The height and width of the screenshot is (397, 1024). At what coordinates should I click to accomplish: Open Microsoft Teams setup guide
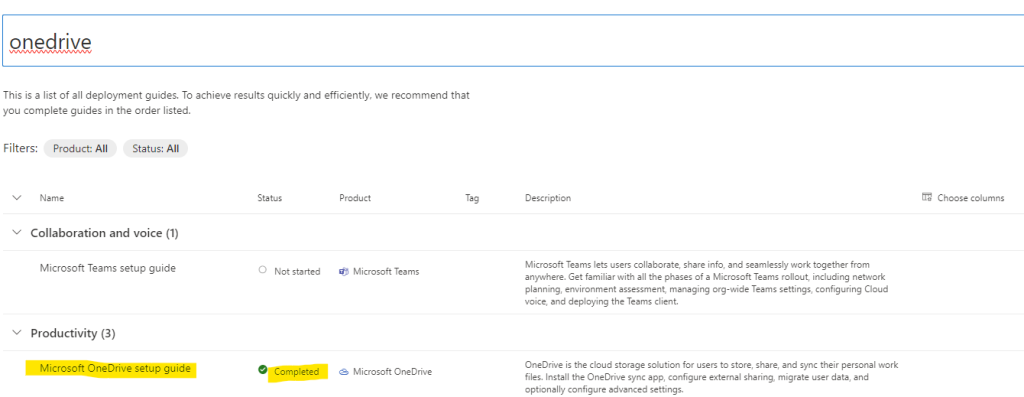click(x=108, y=268)
